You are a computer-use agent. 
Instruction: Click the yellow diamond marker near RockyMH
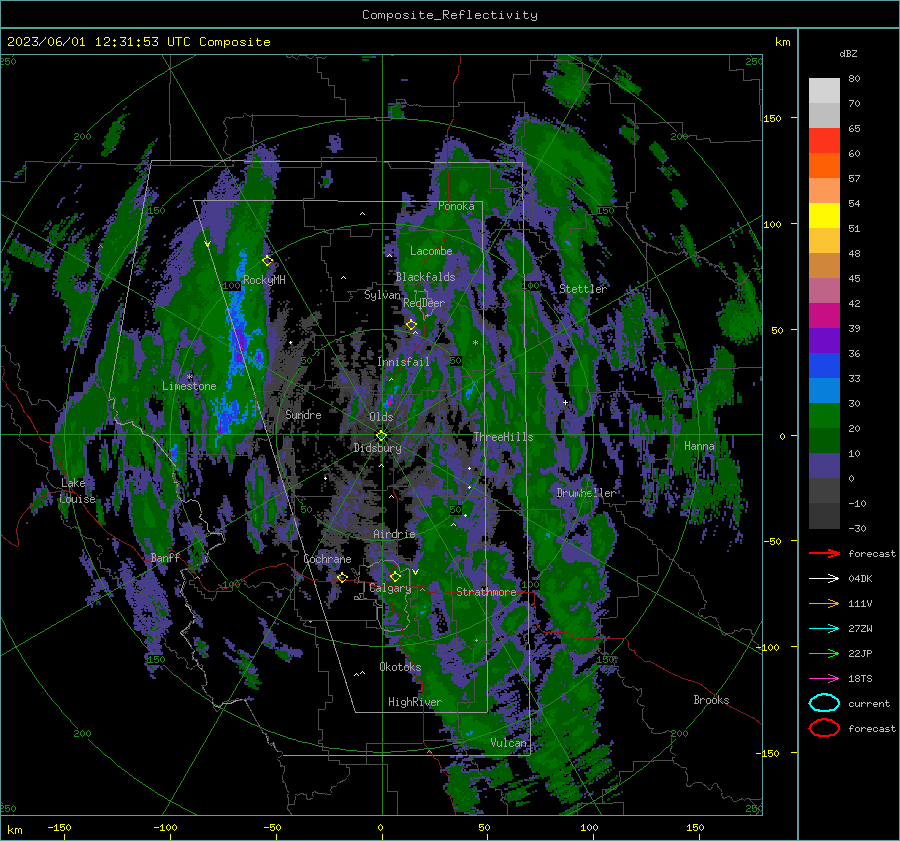267,261
